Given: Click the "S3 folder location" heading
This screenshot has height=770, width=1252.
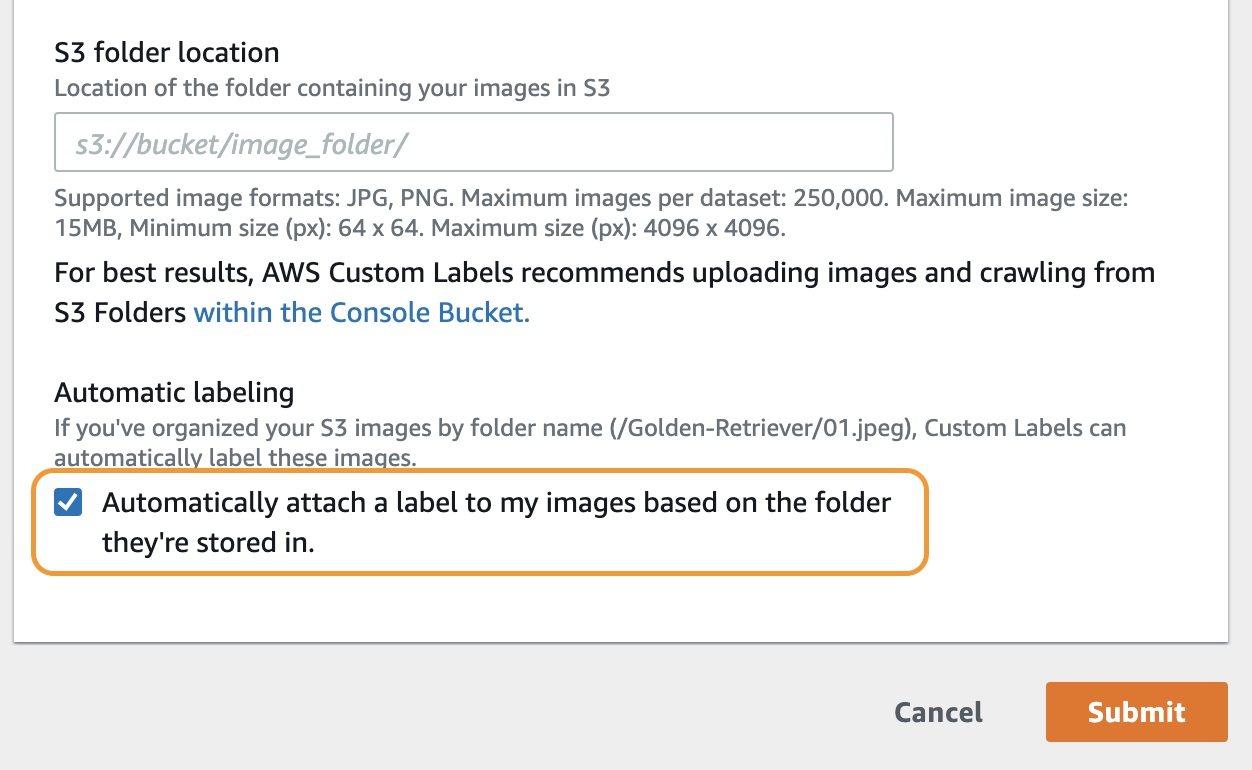Looking at the screenshot, I should coord(167,52).
